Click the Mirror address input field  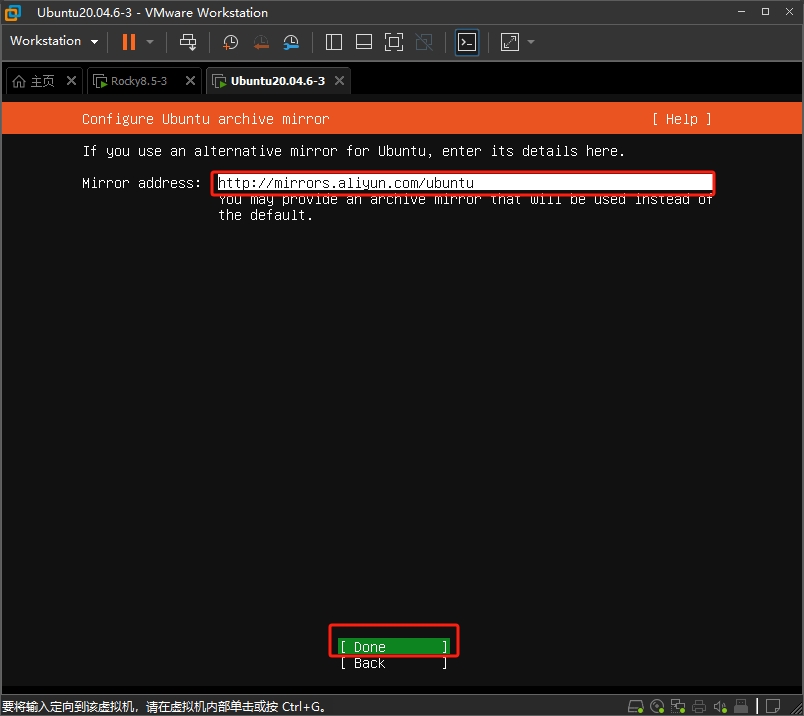coord(465,183)
